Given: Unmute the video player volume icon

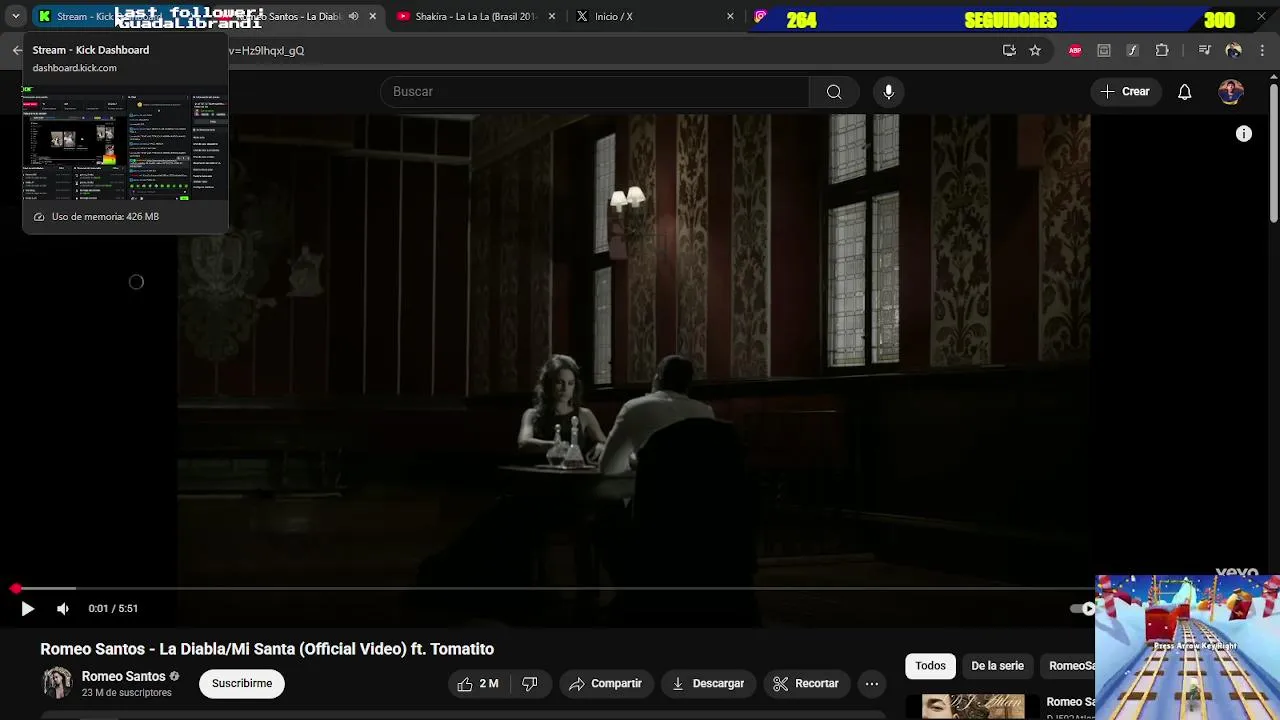Looking at the screenshot, I should point(63,608).
